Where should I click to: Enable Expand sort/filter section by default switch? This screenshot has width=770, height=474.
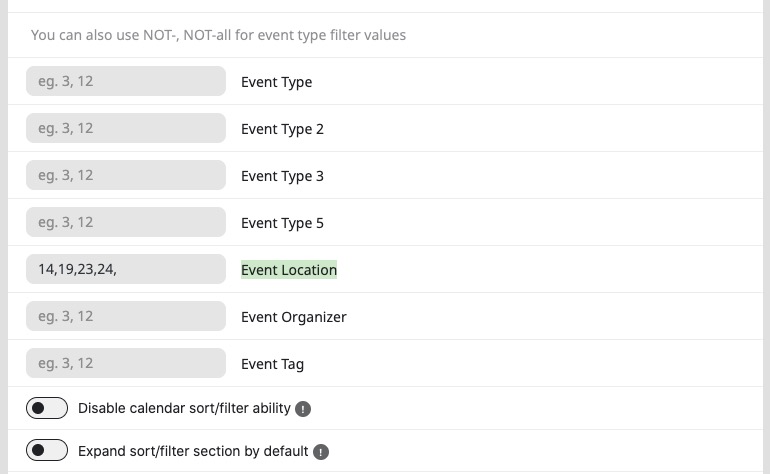tap(47, 450)
